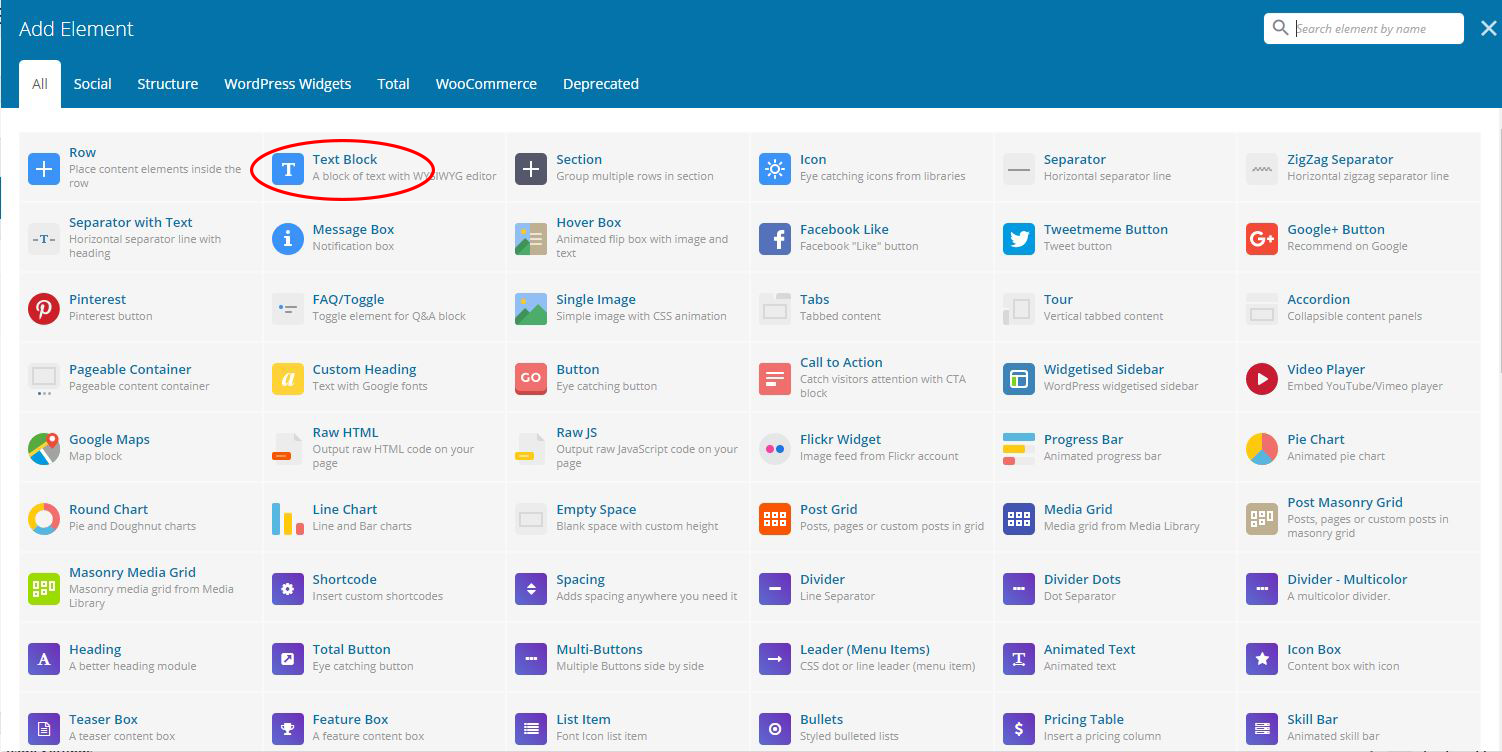
Task: Select the Pinterest icon
Action: 44,309
